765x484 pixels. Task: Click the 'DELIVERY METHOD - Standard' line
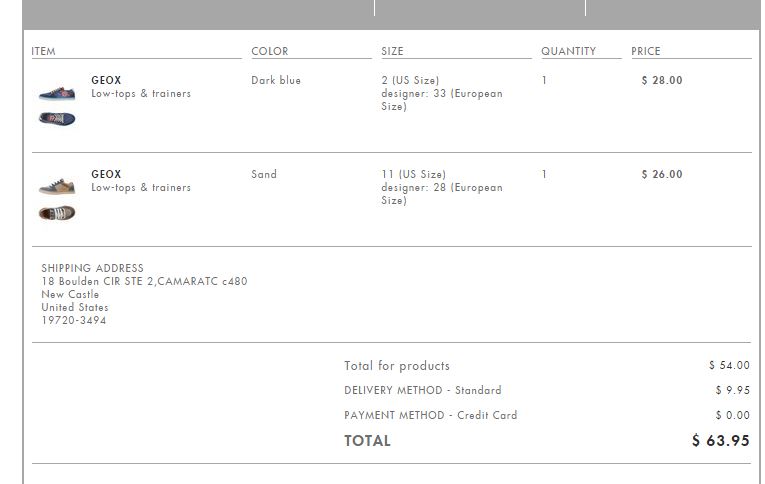[423, 390]
